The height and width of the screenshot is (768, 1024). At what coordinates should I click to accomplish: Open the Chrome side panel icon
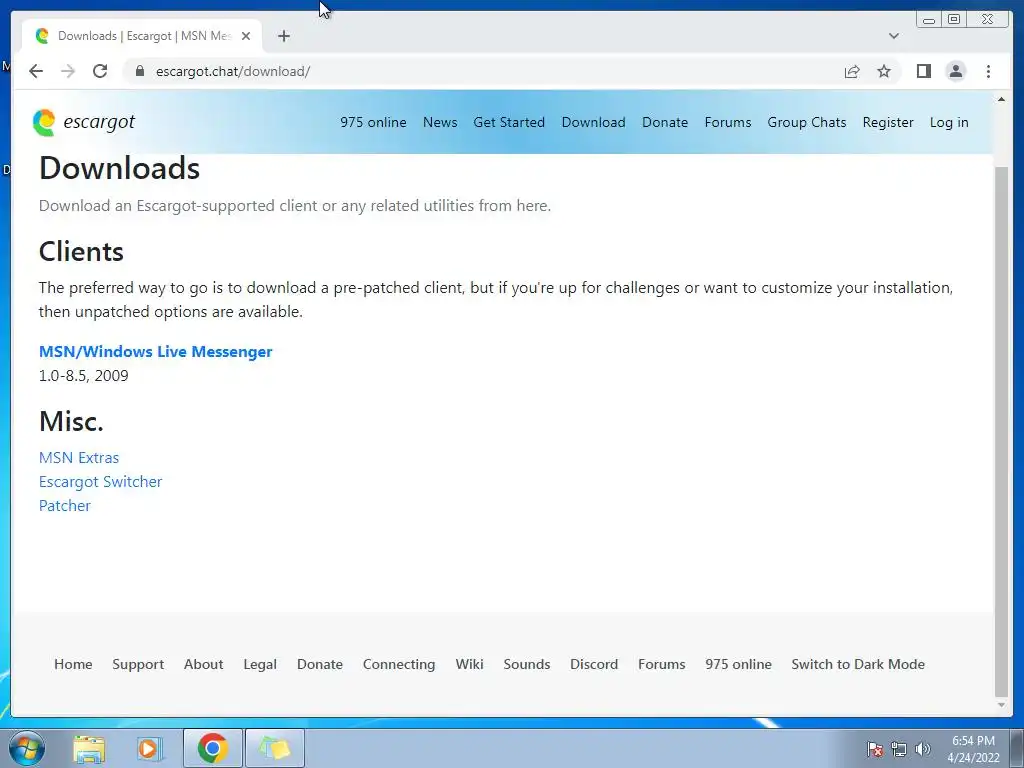point(923,71)
